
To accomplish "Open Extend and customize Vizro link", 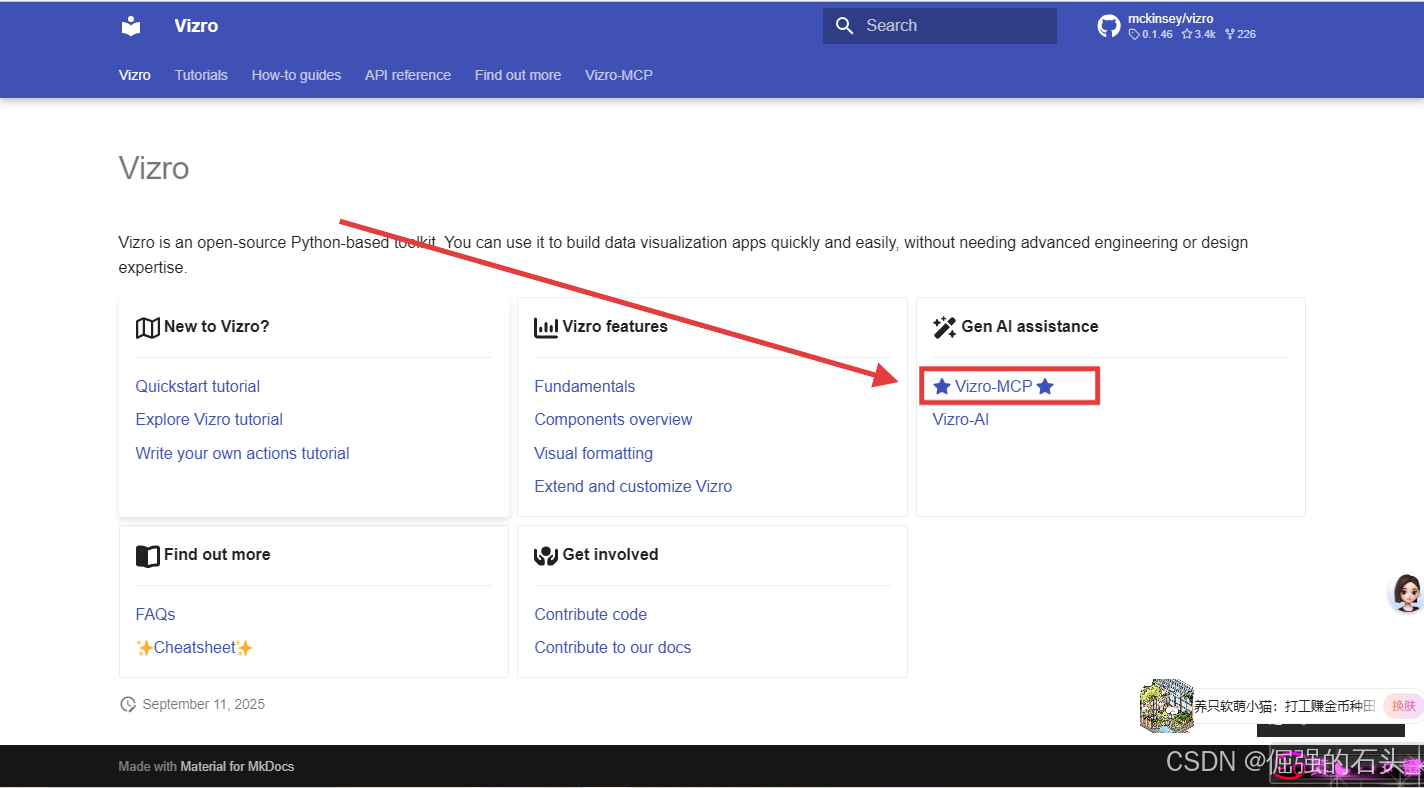I will pos(633,486).
